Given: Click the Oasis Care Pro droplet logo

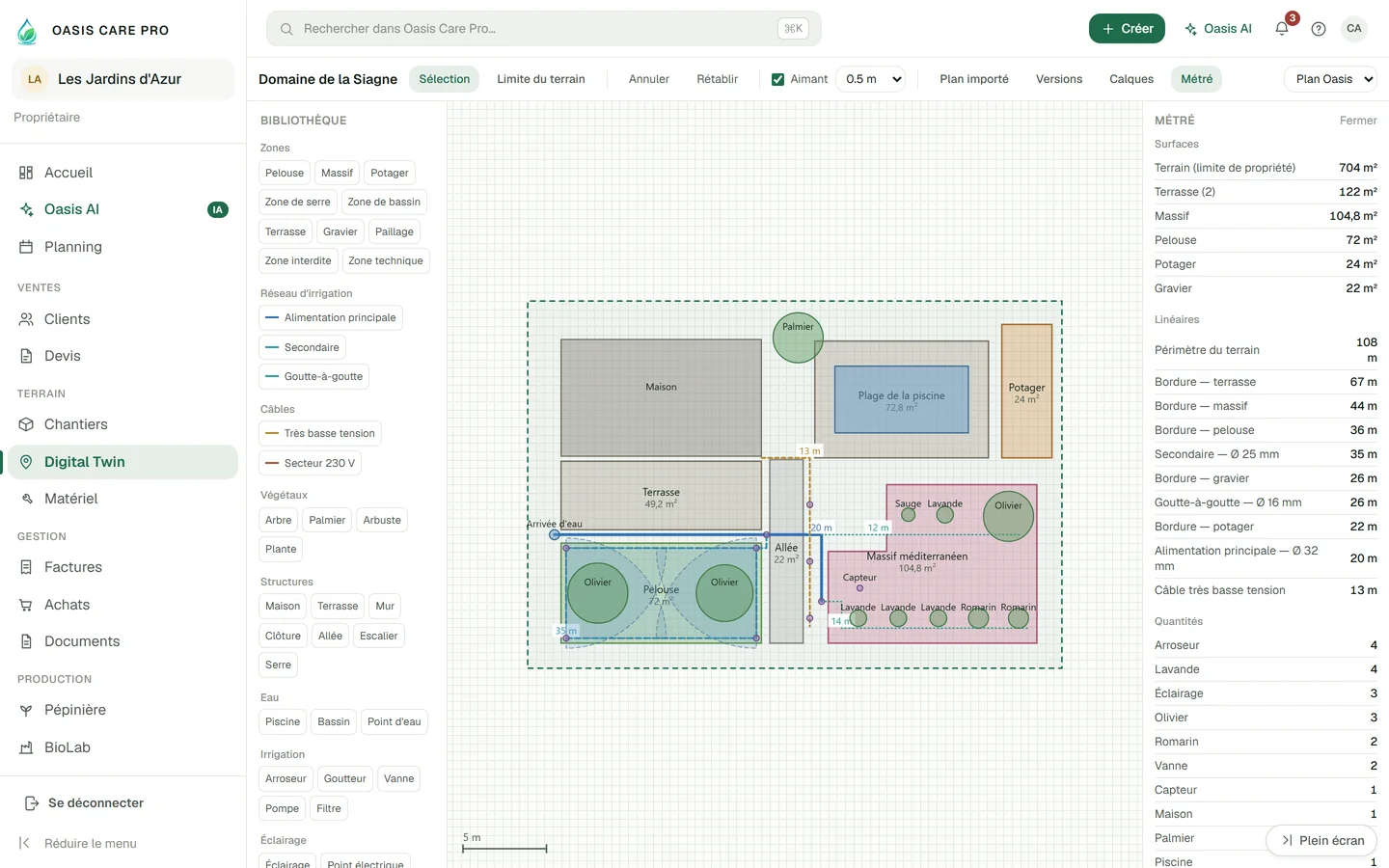Looking at the screenshot, I should coord(27,31).
